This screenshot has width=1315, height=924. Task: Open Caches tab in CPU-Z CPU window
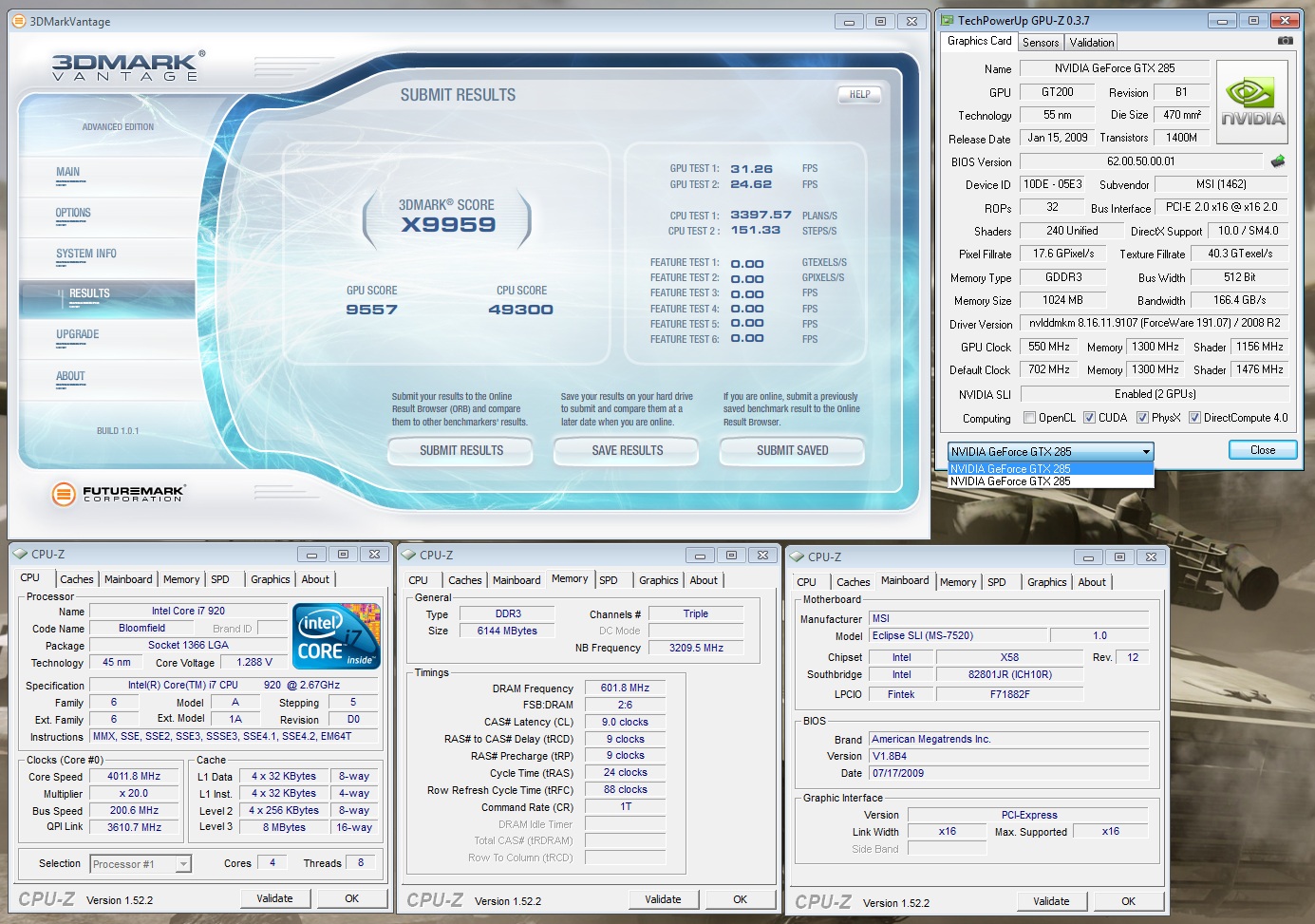coord(77,579)
